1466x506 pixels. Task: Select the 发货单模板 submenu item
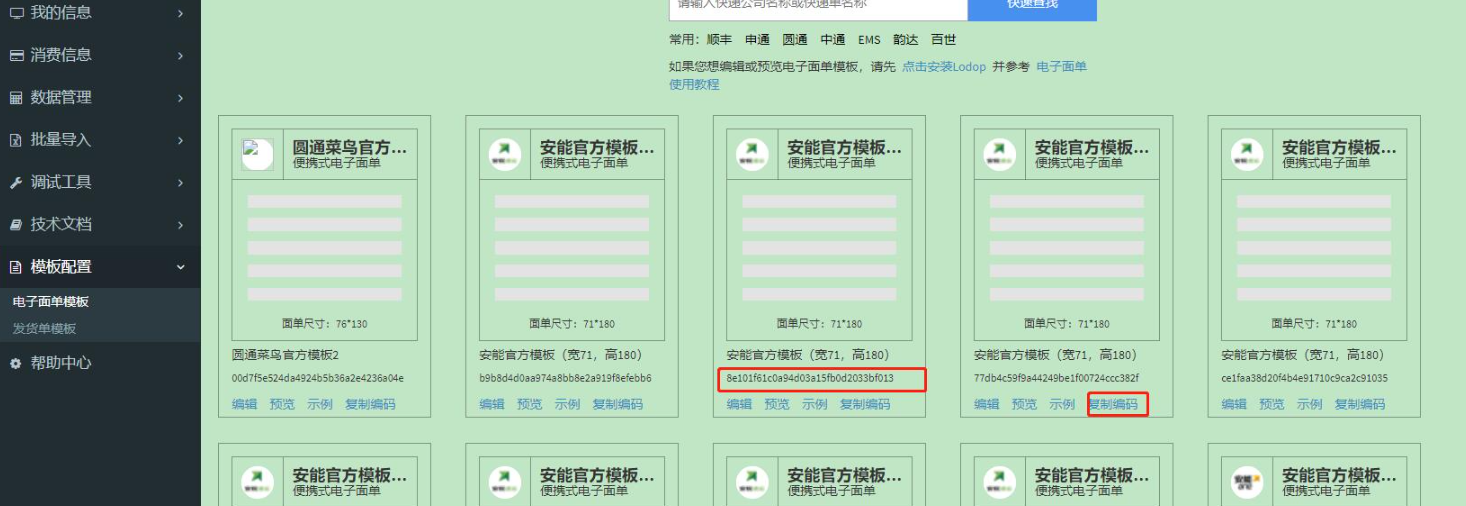point(44,328)
